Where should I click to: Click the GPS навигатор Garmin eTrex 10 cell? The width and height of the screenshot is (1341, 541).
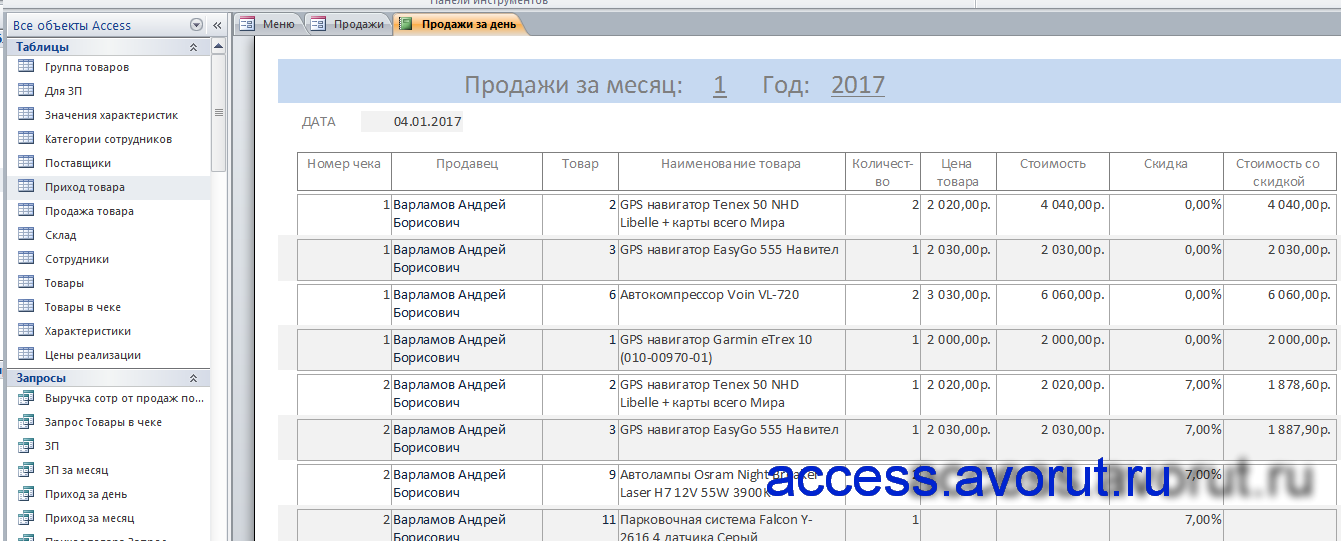(x=731, y=349)
